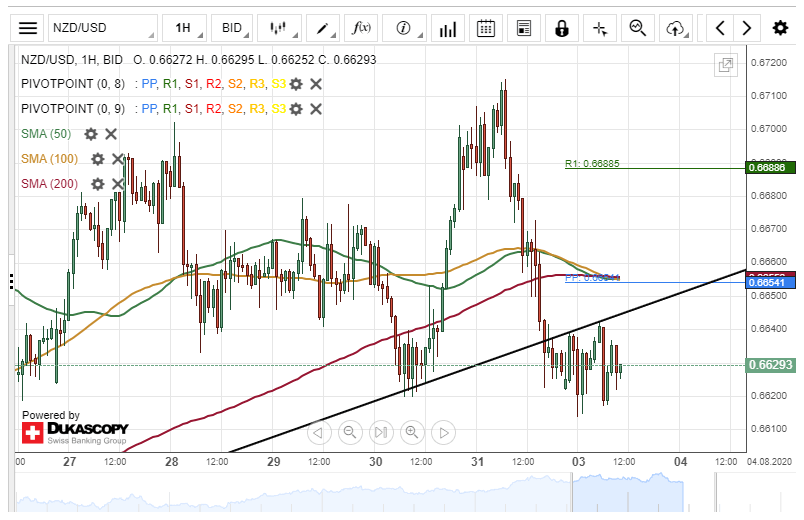804x520 pixels.
Task: Toggle the volume bars icon
Action: coord(448,28)
